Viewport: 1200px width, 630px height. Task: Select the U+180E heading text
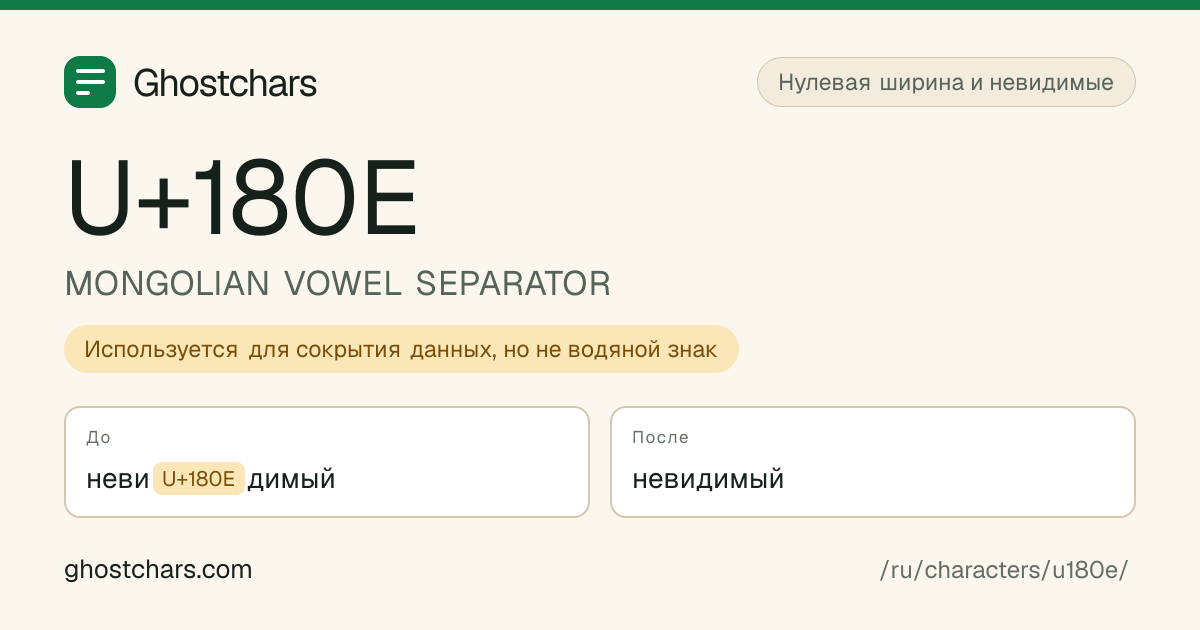click(x=241, y=197)
